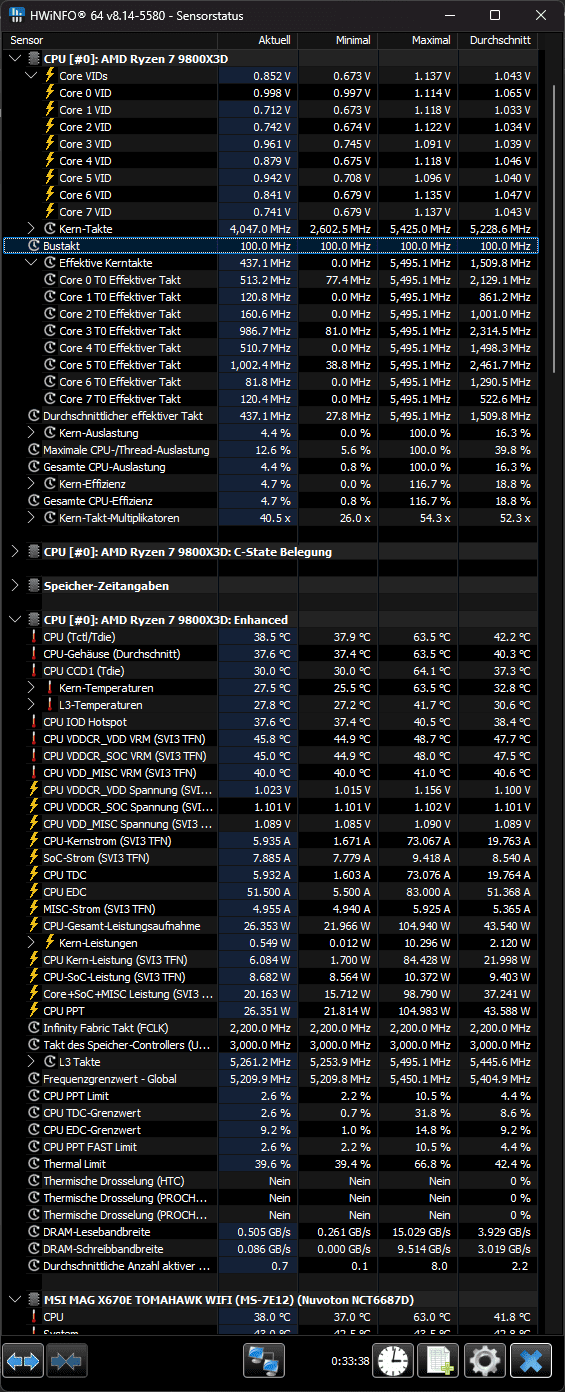
Task: Open sensor settings via the gear icon
Action: (485, 1361)
